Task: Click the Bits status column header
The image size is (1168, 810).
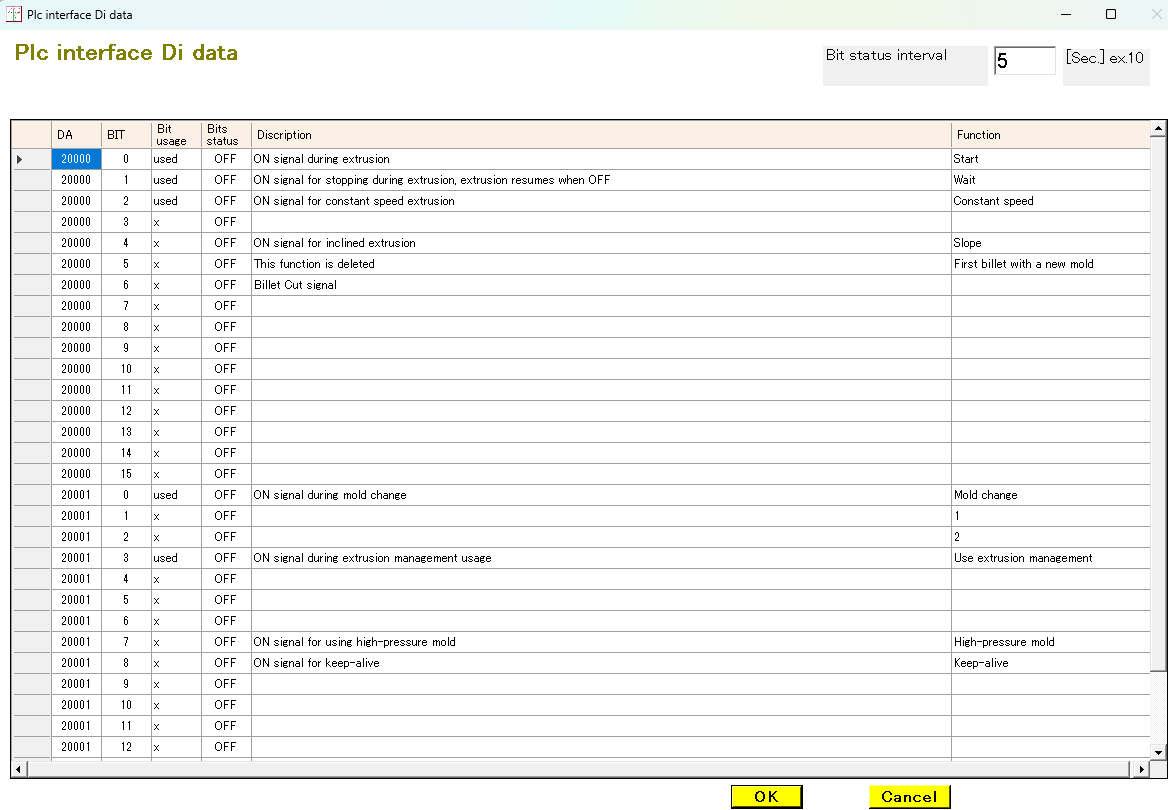Action: click(226, 135)
